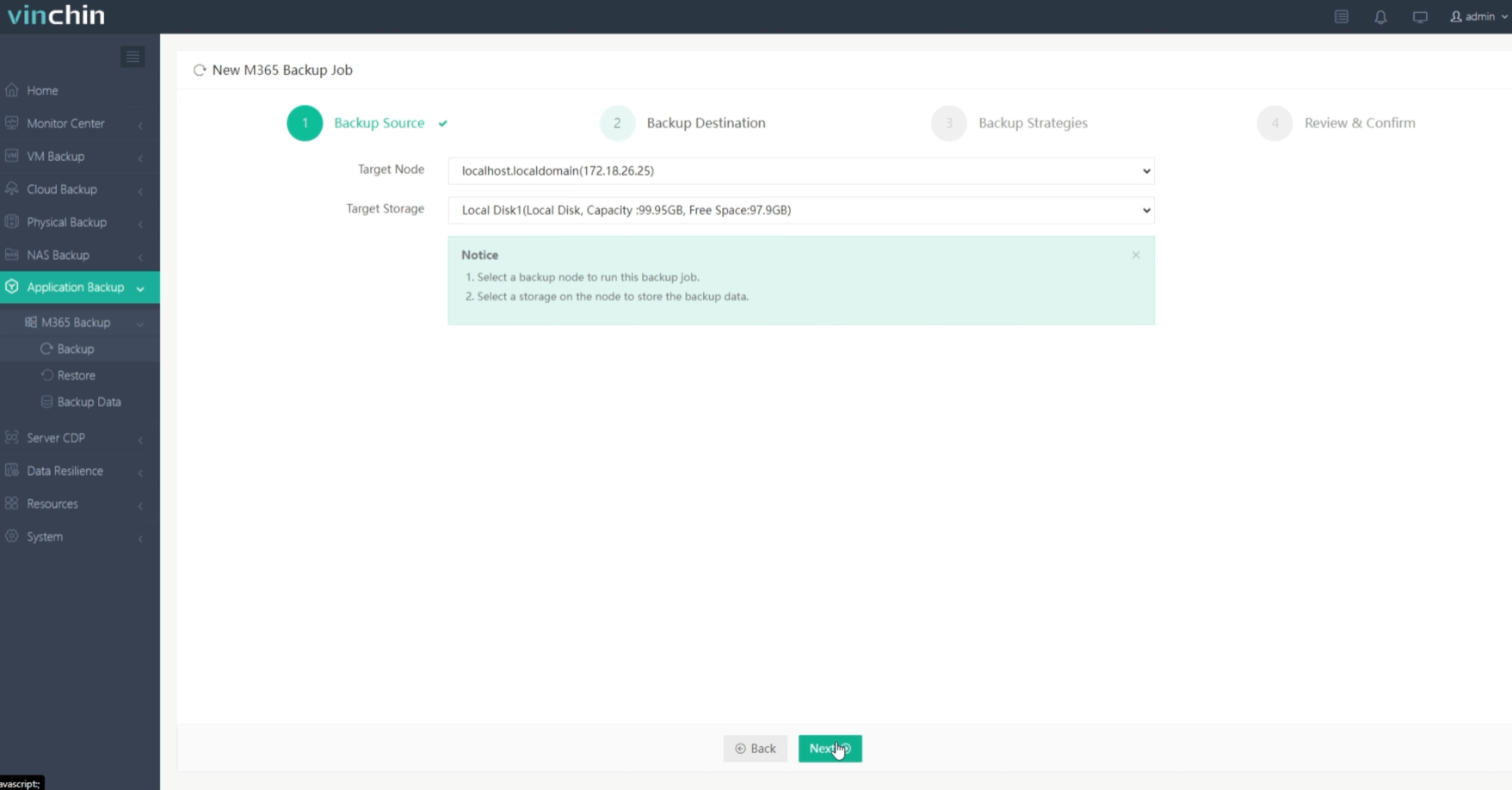
Task: Open the Home menu item
Action: (x=79, y=90)
